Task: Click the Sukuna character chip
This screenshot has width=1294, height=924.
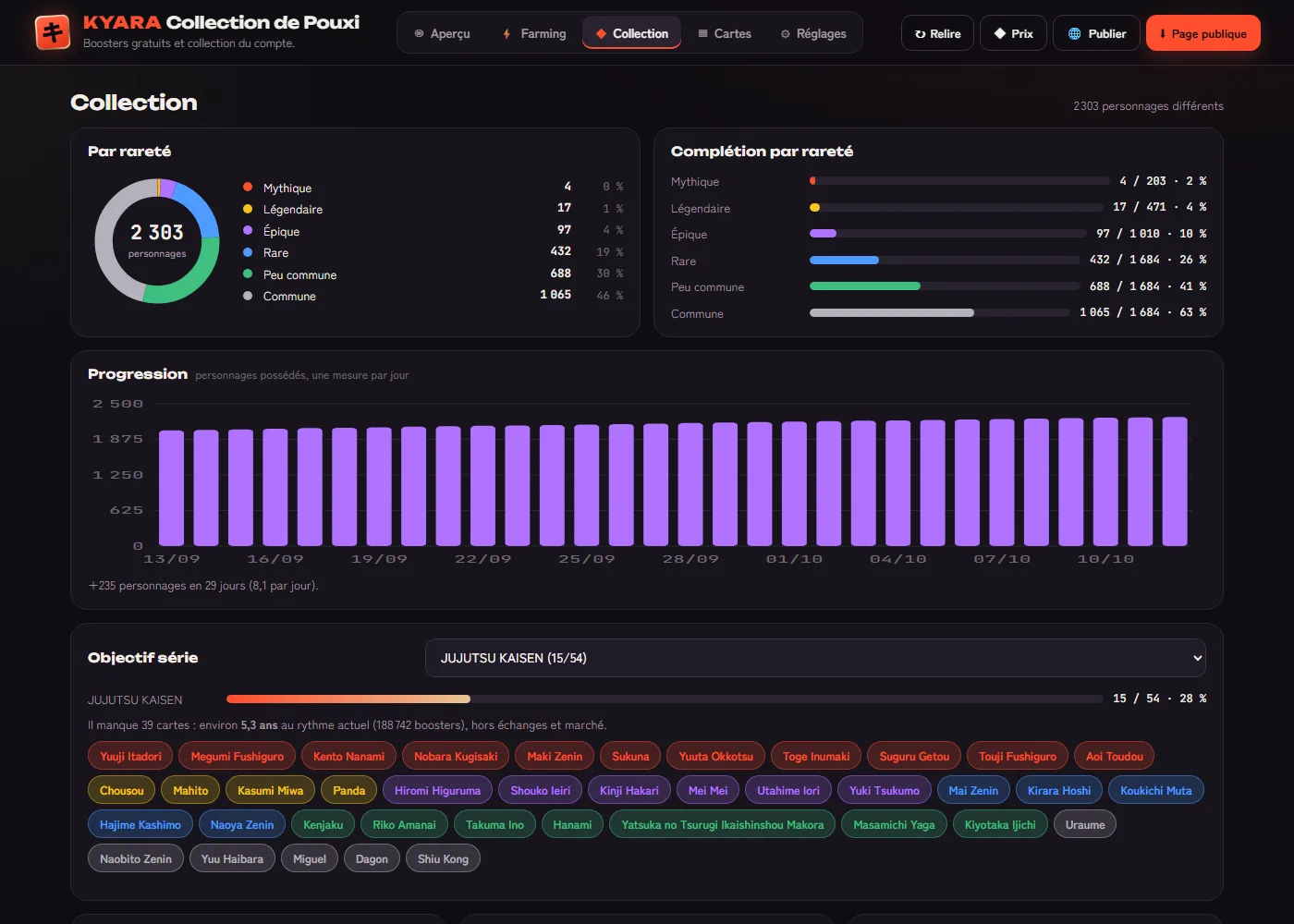Action: click(630, 757)
